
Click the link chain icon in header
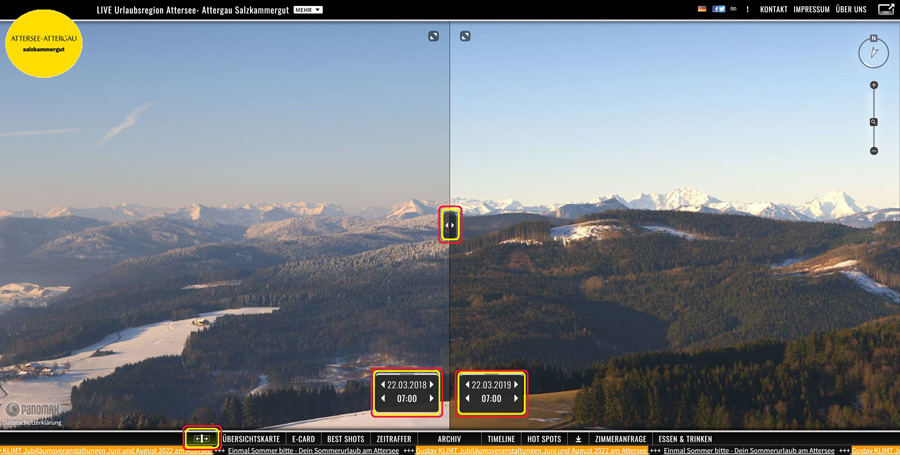tap(733, 9)
